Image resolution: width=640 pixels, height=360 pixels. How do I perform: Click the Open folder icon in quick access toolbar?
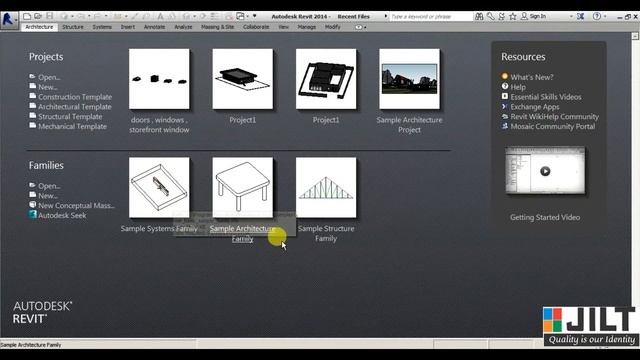[38, 16]
